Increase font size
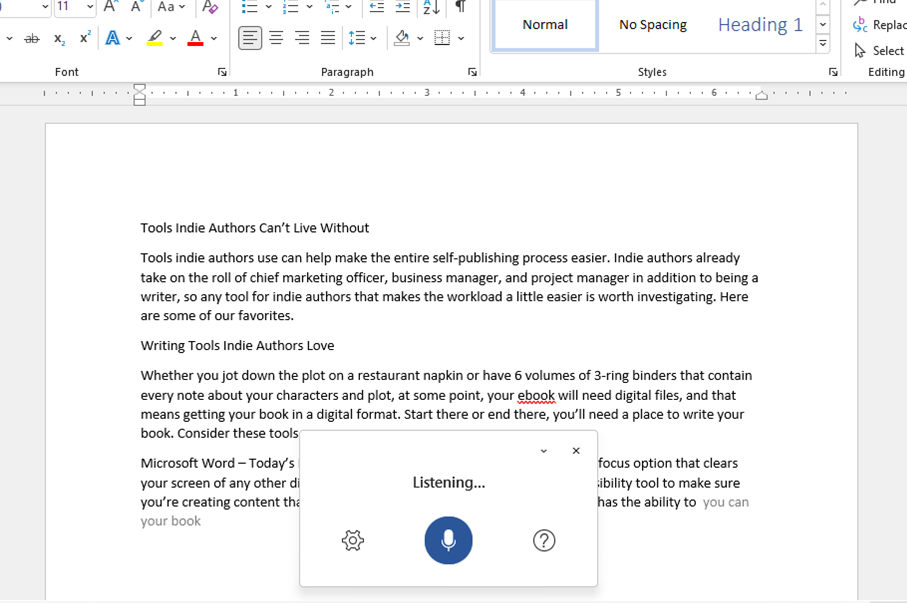This screenshot has width=907, height=603. (x=110, y=7)
